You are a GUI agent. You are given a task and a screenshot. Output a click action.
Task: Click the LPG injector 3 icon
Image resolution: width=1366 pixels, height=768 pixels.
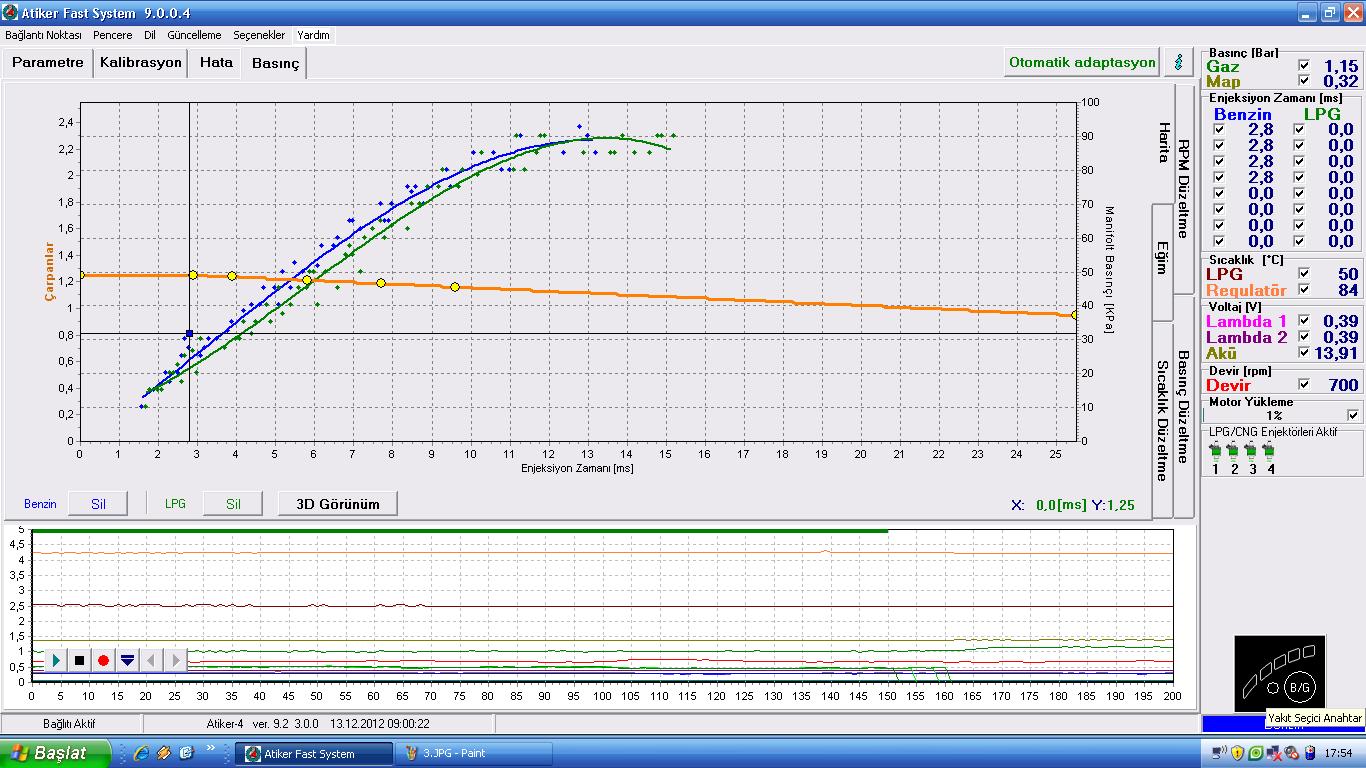[1251, 451]
